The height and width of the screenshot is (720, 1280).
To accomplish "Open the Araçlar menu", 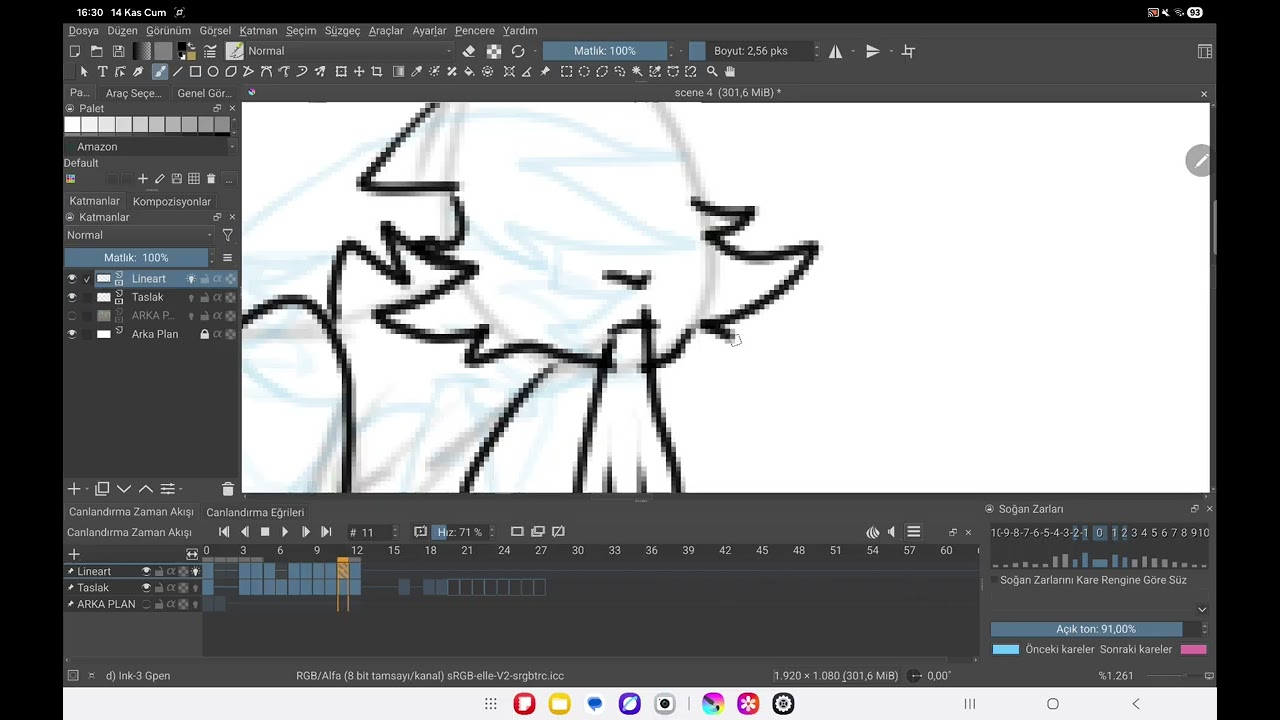I will pos(386,31).
